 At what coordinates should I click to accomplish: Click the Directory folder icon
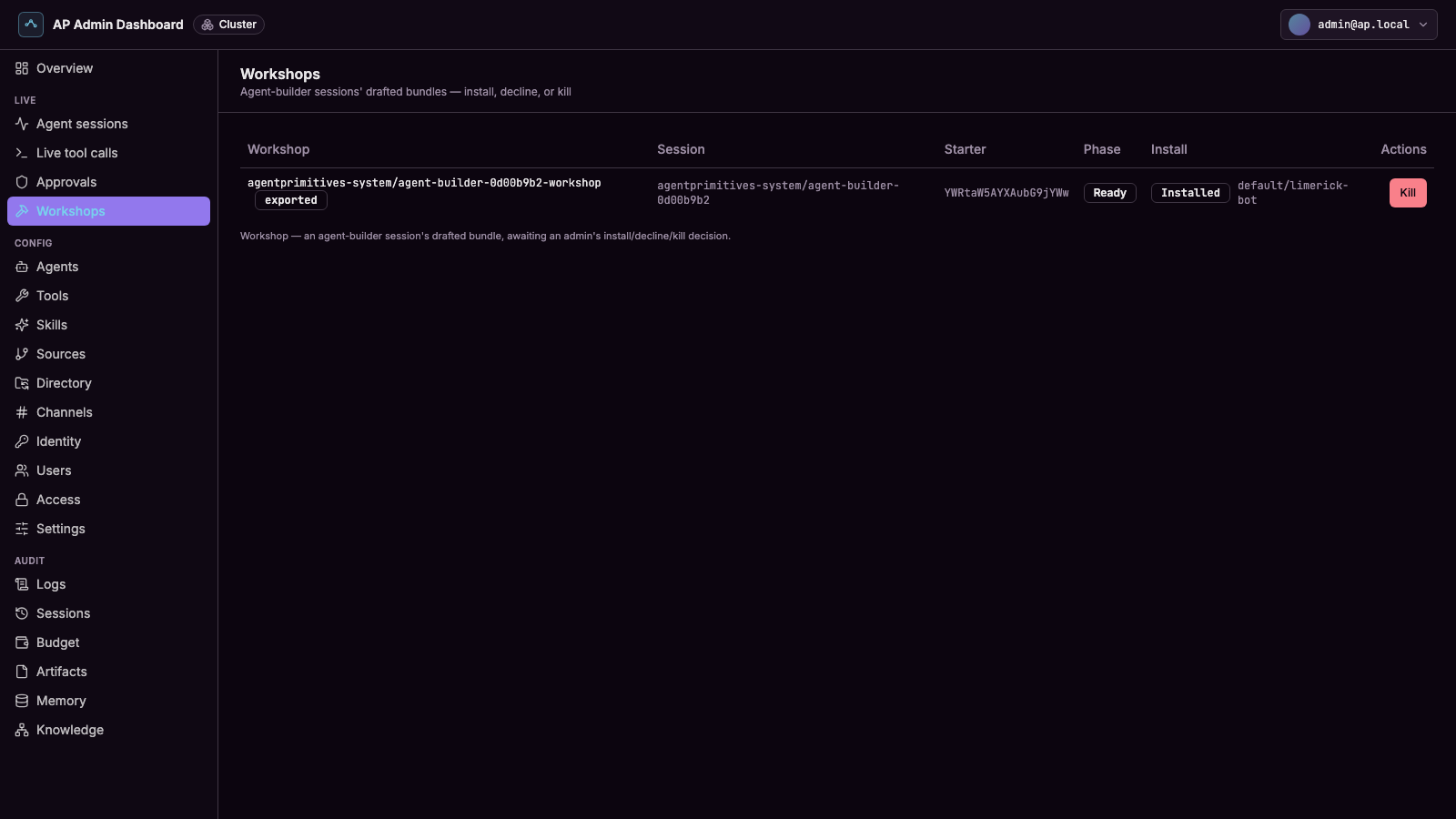coord(22,383)
